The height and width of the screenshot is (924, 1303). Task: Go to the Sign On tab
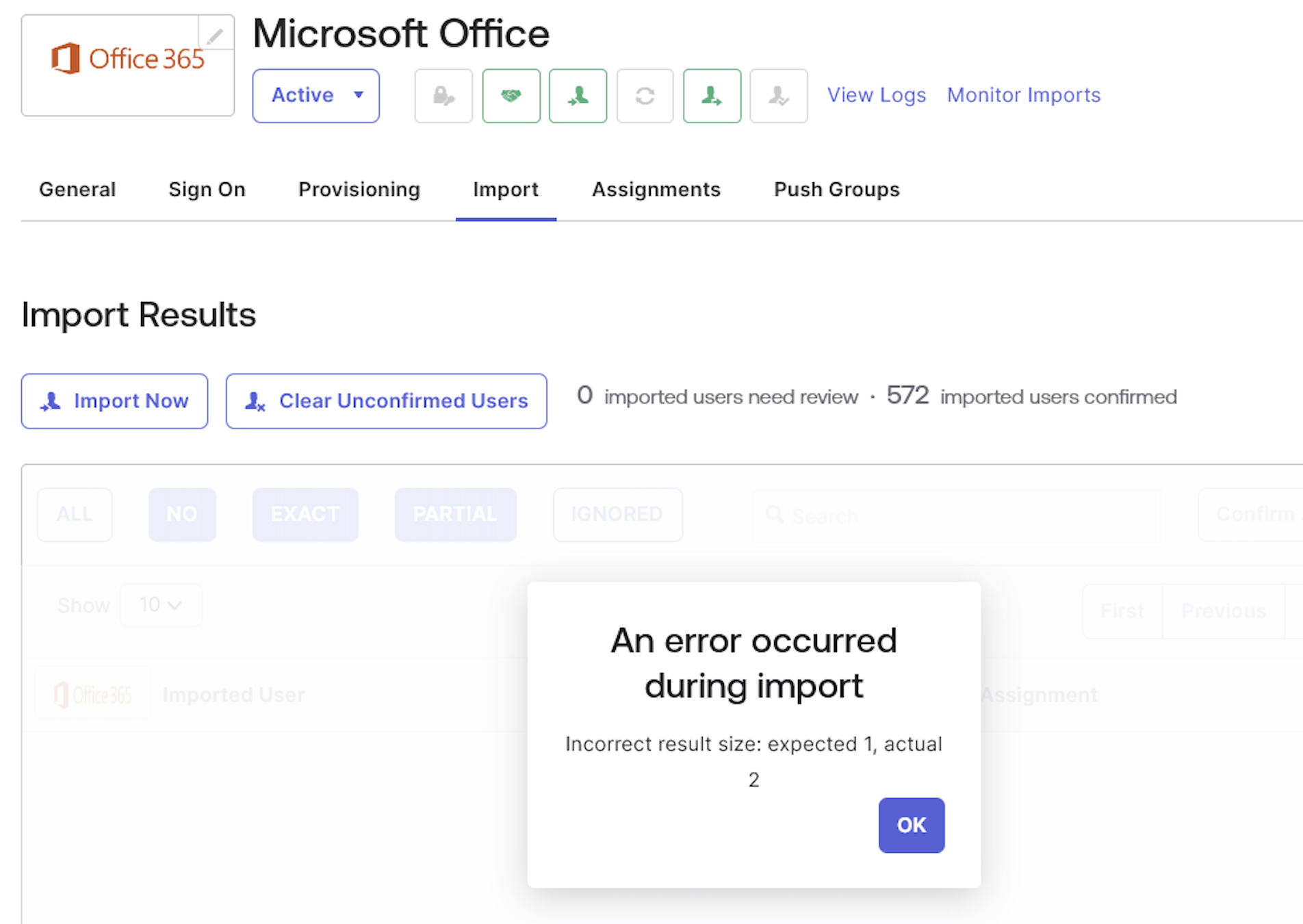[x=207, y=190]
